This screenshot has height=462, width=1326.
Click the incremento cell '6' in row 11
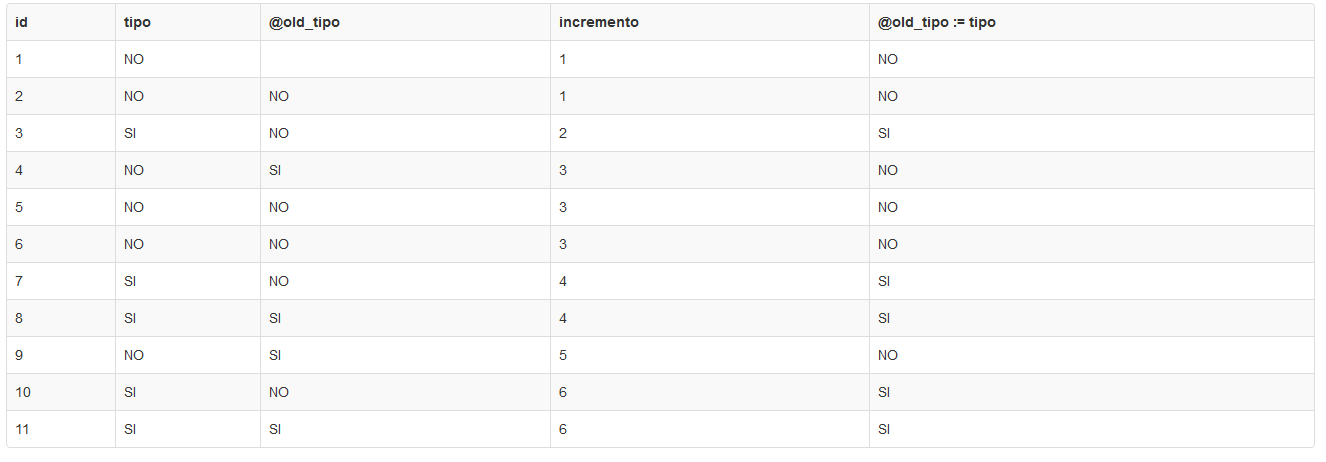click(710, 429)
